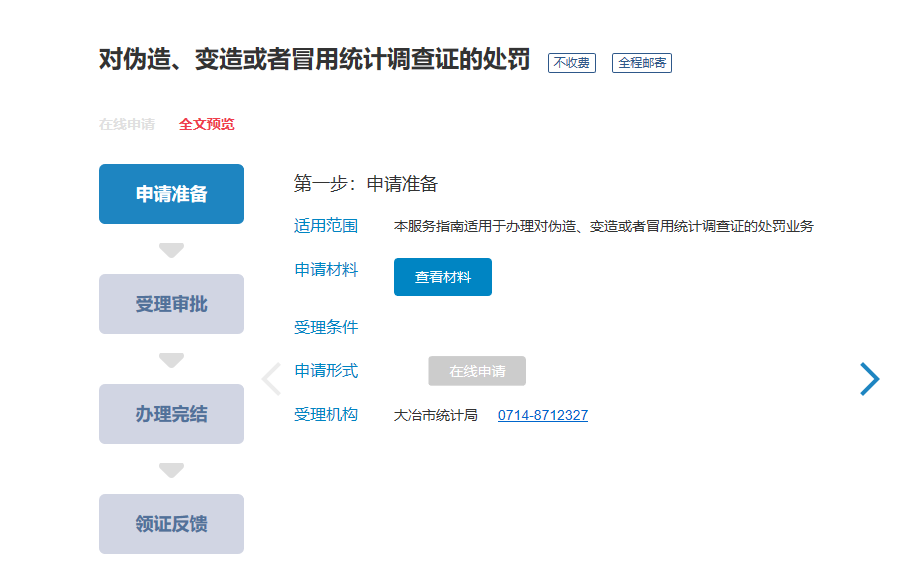
Task: Open the 办理完结 step
Action: click(171, 414)
